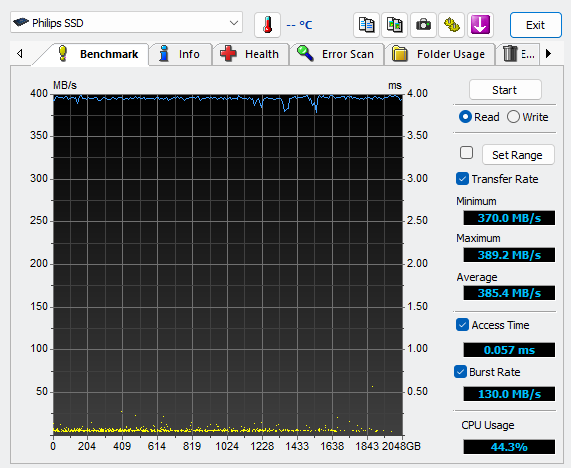Screen dimensions: 571x468
Task: Disable the Access Time checkbox
Action: pyautogui.click(x=462, y=325)
